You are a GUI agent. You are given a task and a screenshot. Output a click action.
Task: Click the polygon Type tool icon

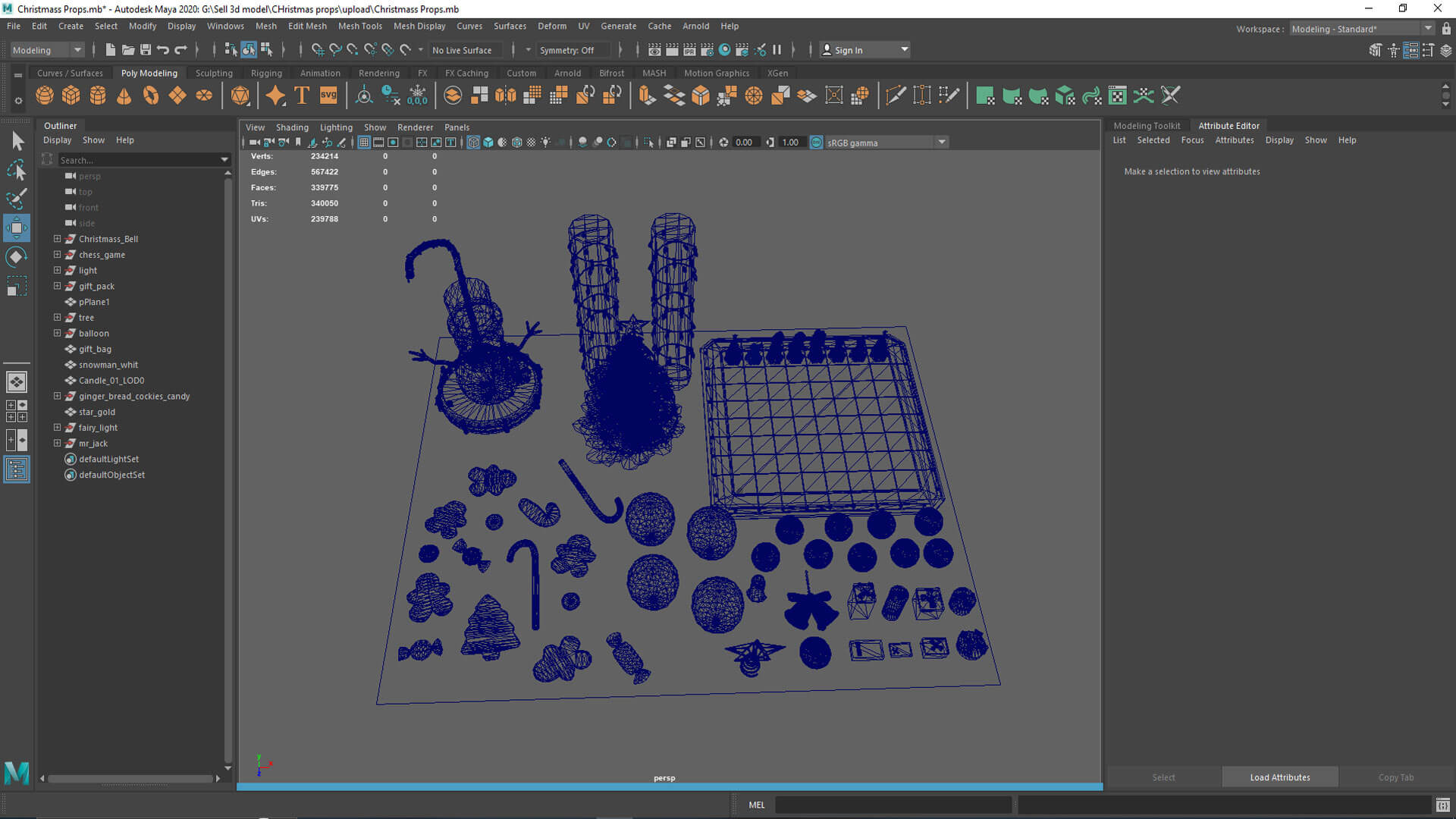tap(302, 96)
